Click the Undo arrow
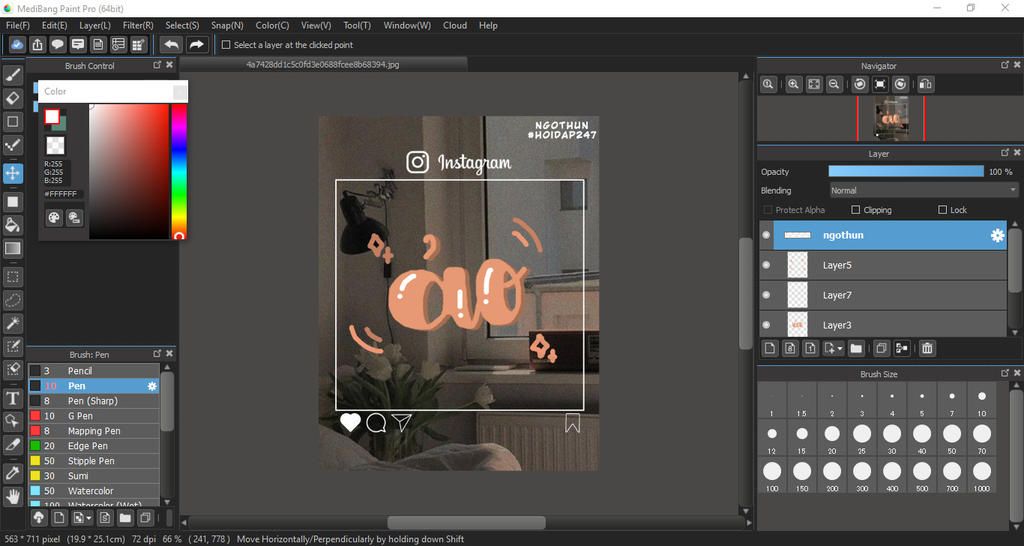 tap(171, 44)
